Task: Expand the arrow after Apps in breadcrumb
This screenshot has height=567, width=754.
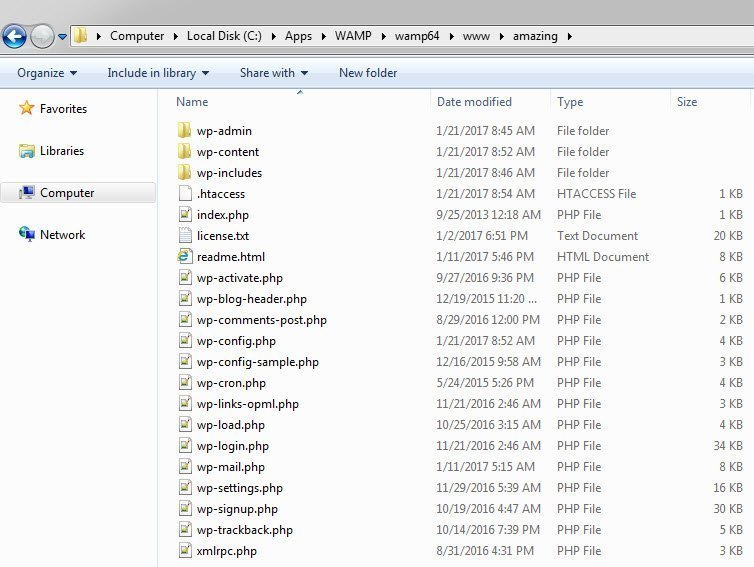Action: coord(324,37)
